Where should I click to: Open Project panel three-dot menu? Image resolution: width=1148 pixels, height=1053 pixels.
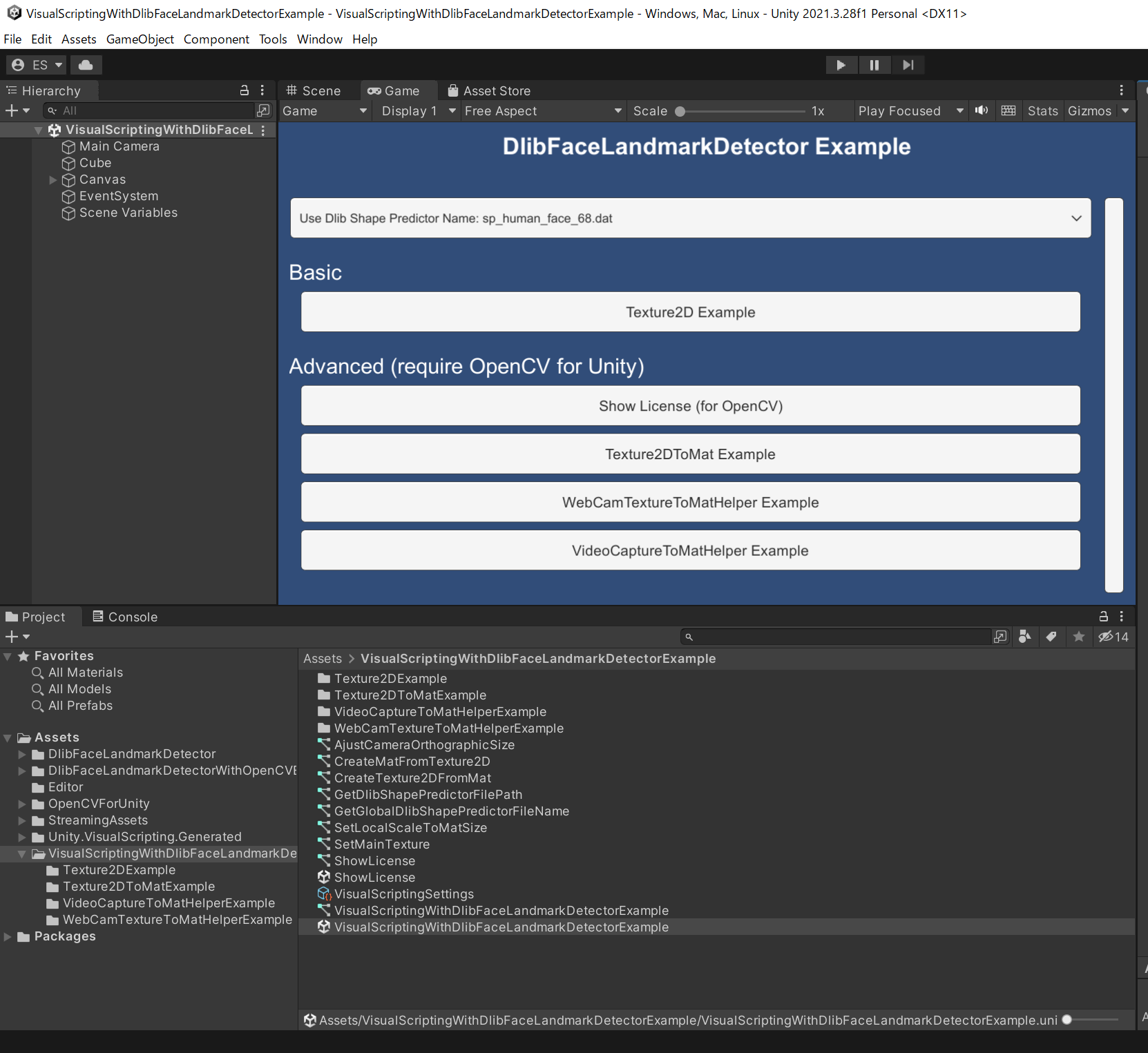coord(1121,617)
